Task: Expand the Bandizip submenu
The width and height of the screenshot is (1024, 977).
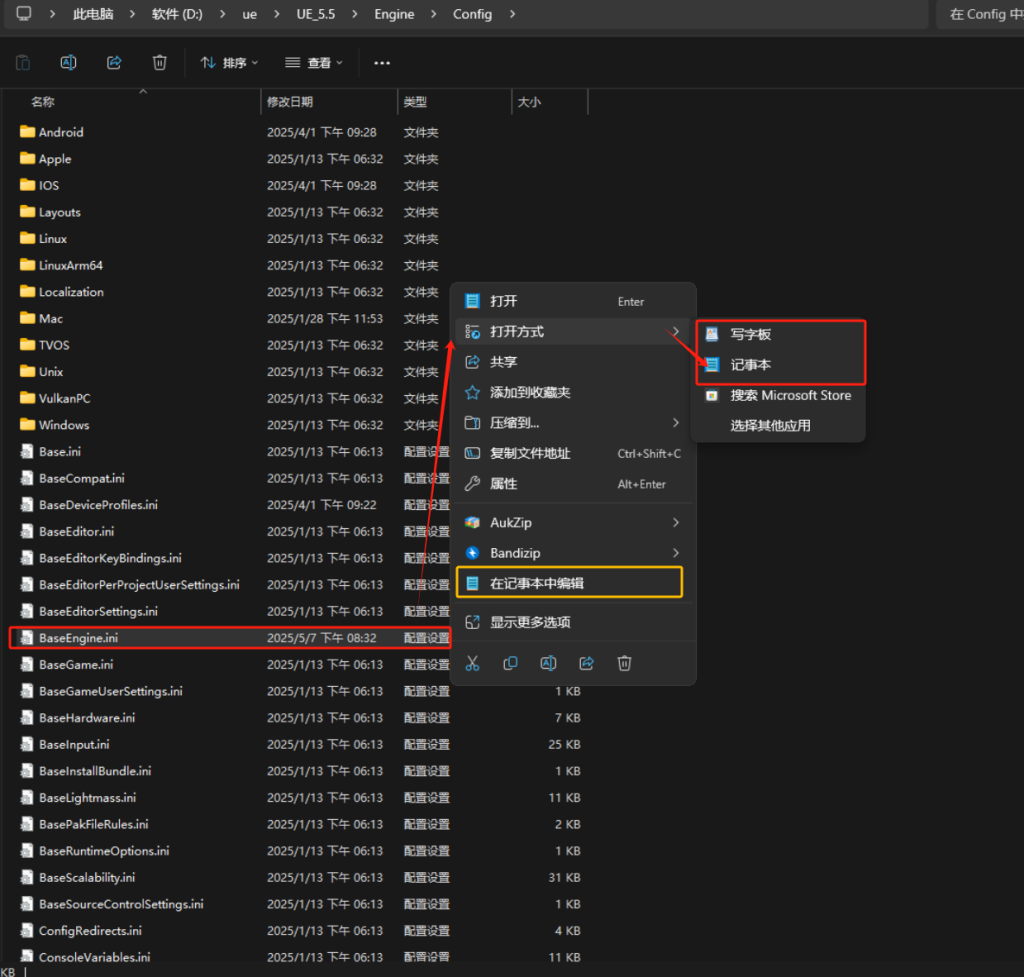Action: pos(573,553)
